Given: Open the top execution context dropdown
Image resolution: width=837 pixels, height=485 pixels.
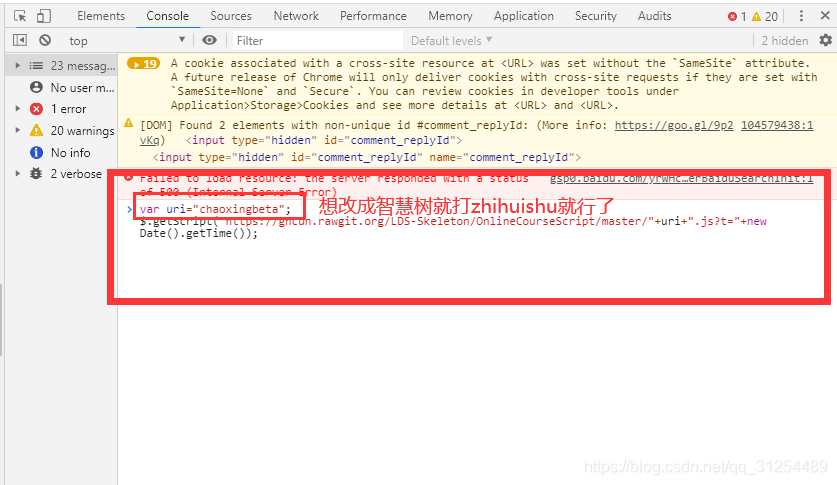Looking at the screenshot, I should pyautogui.click(x=127, y=40).
